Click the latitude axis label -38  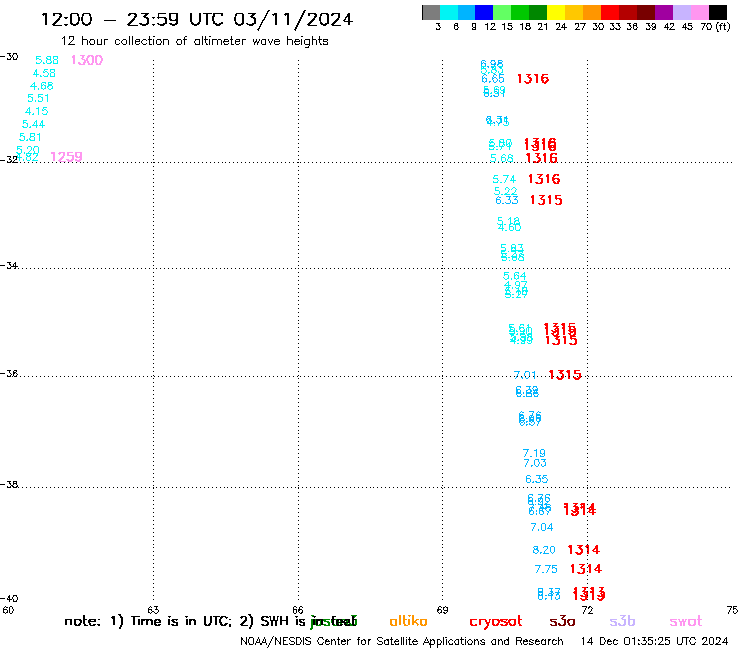tap(9, 485)
